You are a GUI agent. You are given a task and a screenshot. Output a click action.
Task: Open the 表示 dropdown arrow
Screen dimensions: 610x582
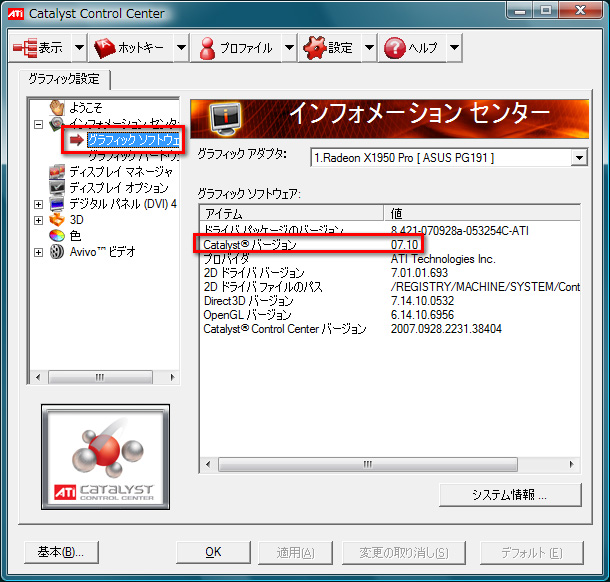click(79, 48)
